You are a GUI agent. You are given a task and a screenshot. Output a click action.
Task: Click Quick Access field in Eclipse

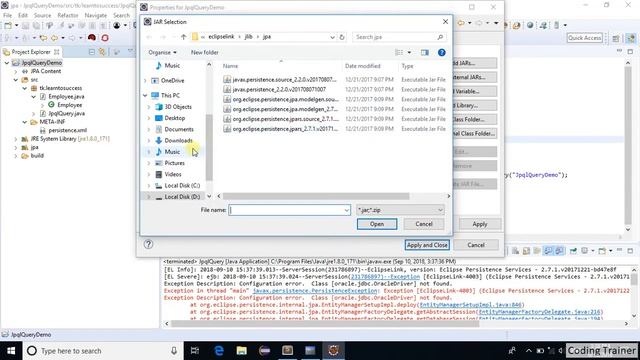click(584, 38)
